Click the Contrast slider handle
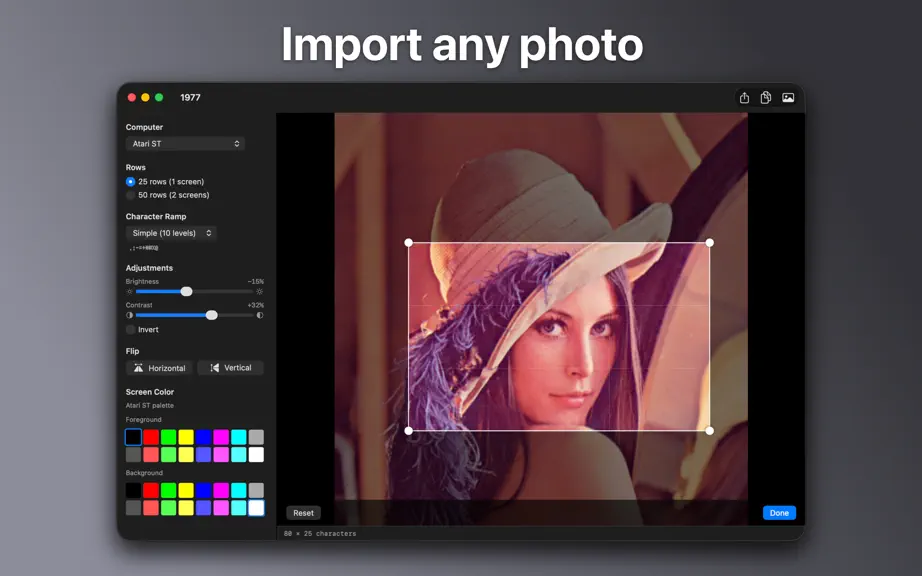 [212, 315]
